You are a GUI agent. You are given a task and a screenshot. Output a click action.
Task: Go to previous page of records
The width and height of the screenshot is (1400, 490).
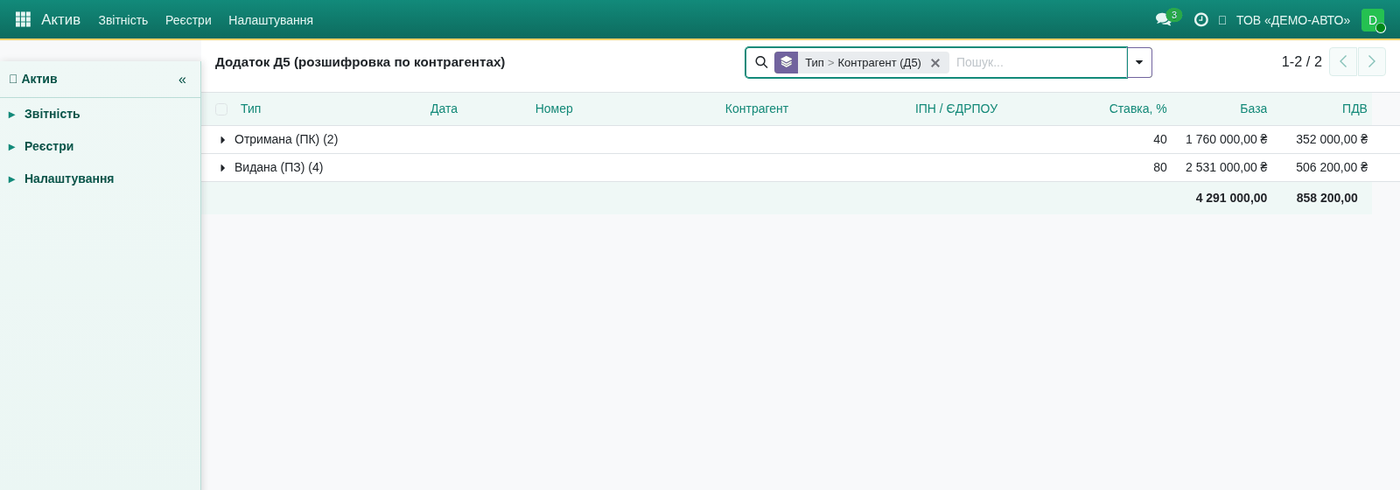[x=1343, y=62]
